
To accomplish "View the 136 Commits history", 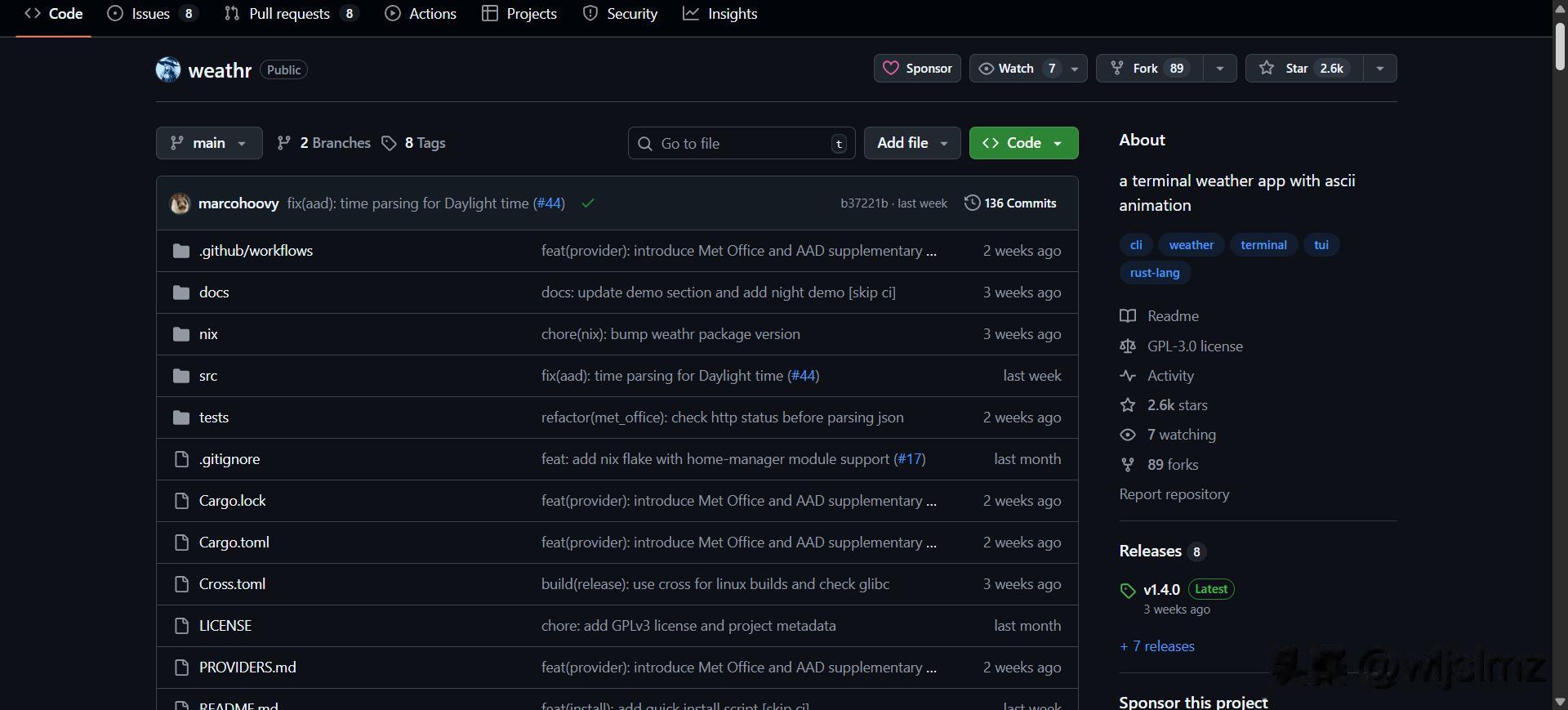I will click(1011, 203).
